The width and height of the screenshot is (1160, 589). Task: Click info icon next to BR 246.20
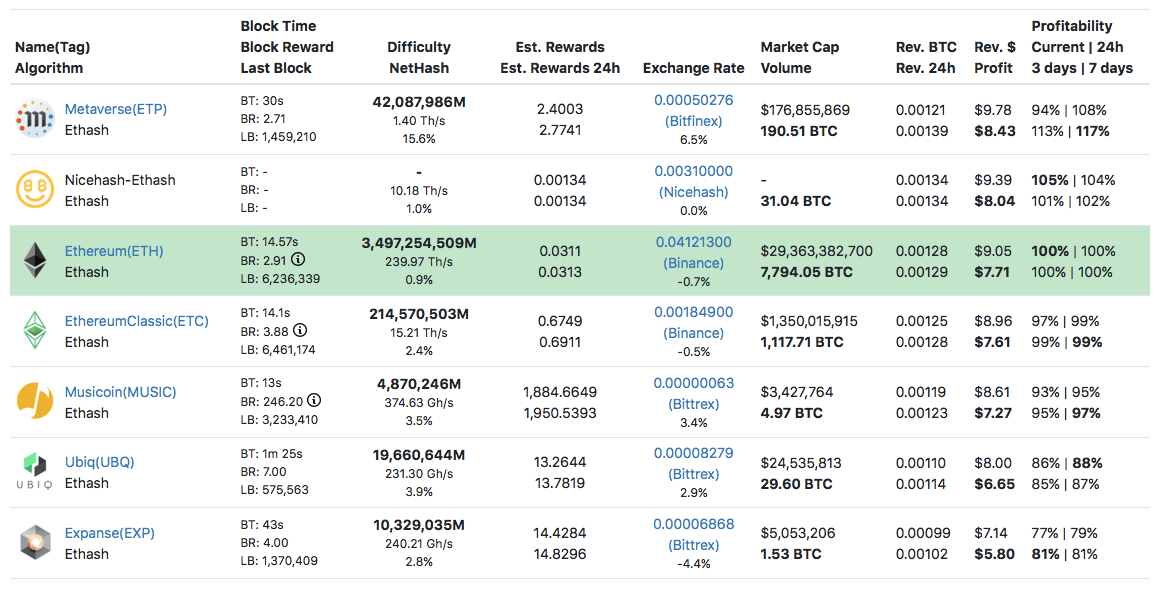pos(314,400)
